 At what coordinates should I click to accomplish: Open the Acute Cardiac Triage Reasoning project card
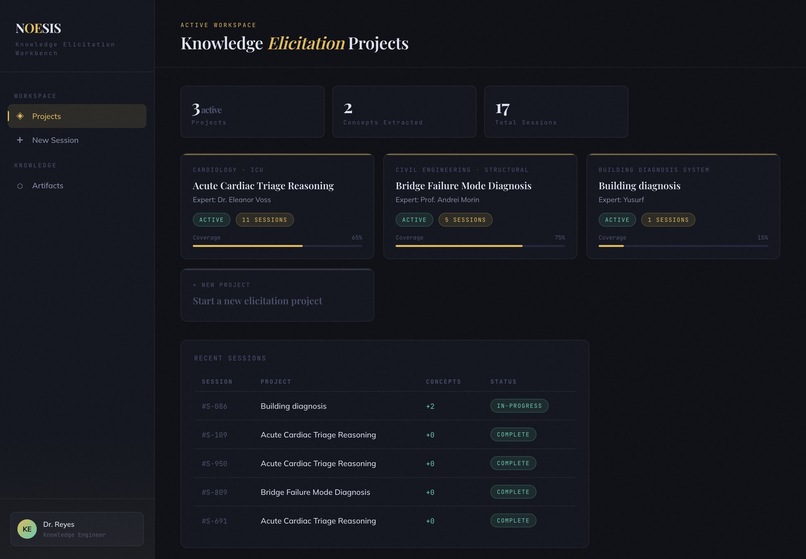tap(277, 206)
